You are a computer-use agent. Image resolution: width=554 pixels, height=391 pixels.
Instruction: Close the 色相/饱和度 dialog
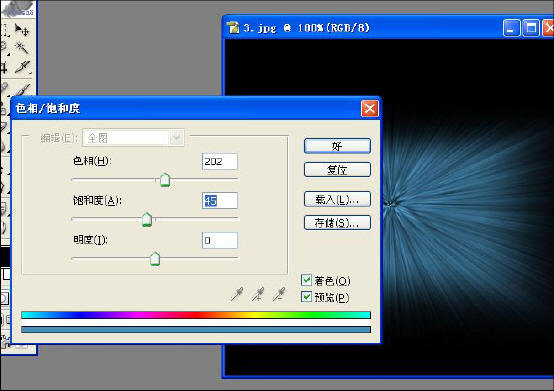[370, 108]
